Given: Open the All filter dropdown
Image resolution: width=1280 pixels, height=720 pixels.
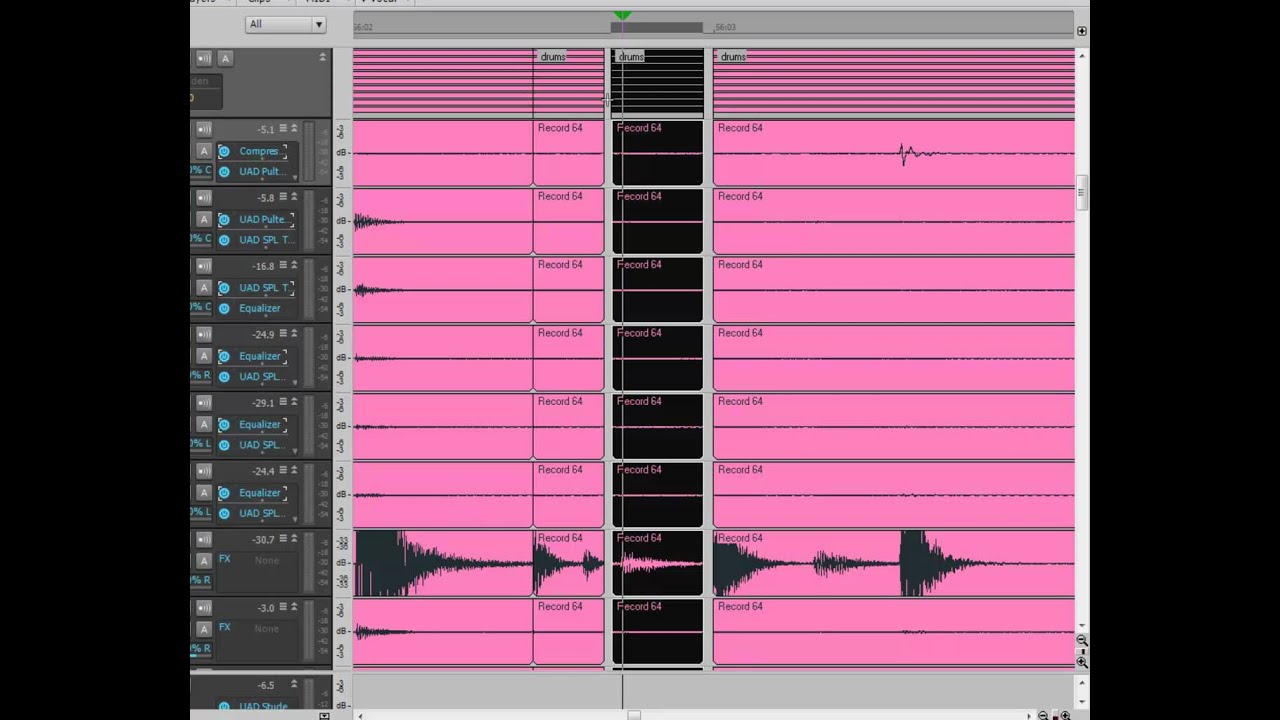Looking at the screenshot, I should click(286, 24).
